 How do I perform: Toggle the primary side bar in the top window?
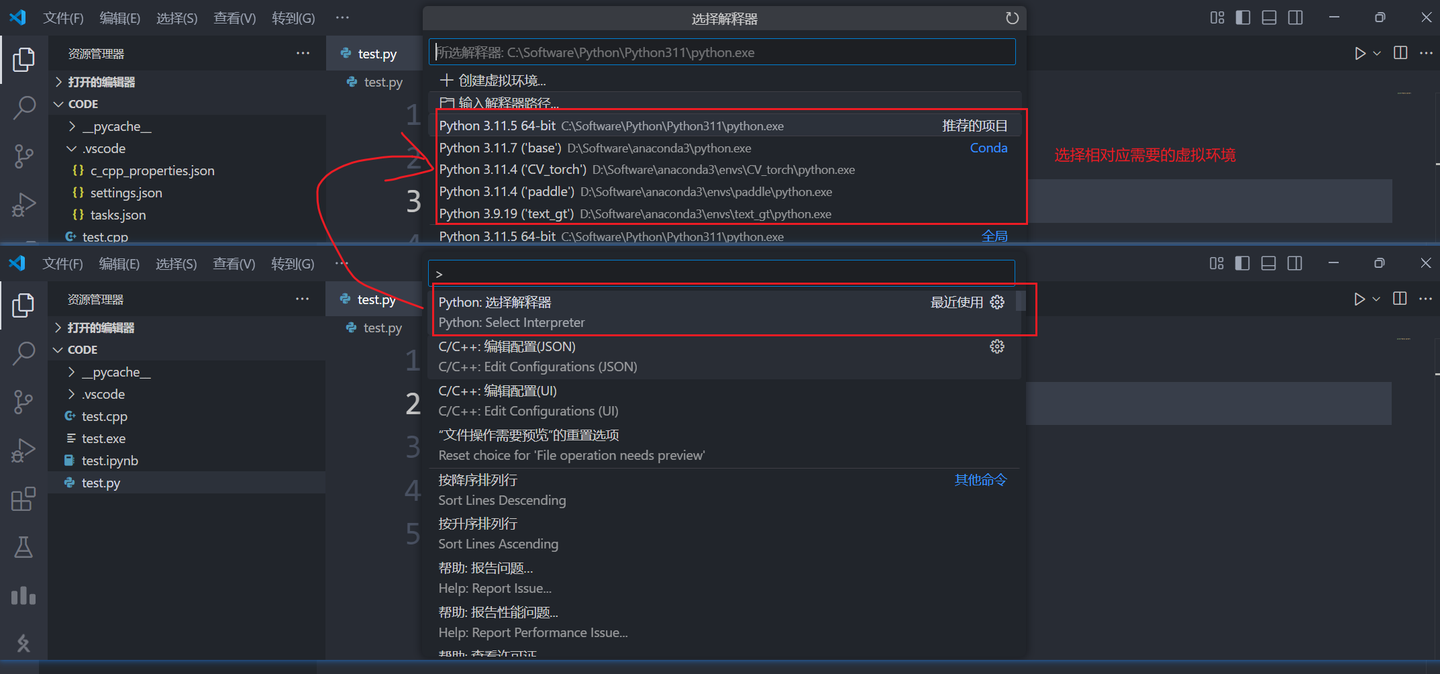(1243, 17)
